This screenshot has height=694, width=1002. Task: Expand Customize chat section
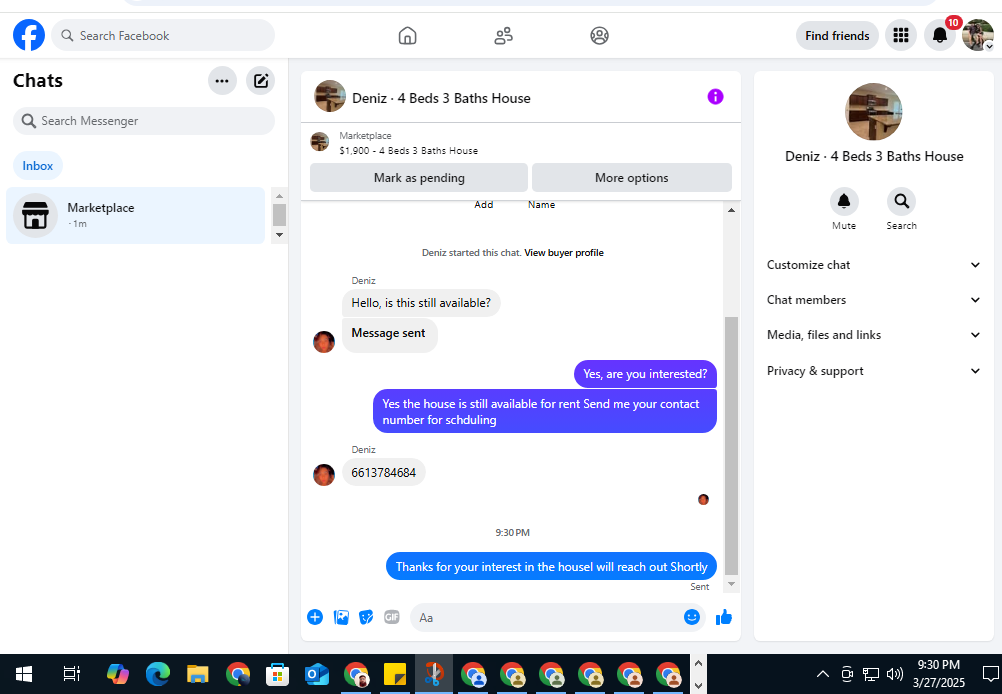[x=873, y=265]
